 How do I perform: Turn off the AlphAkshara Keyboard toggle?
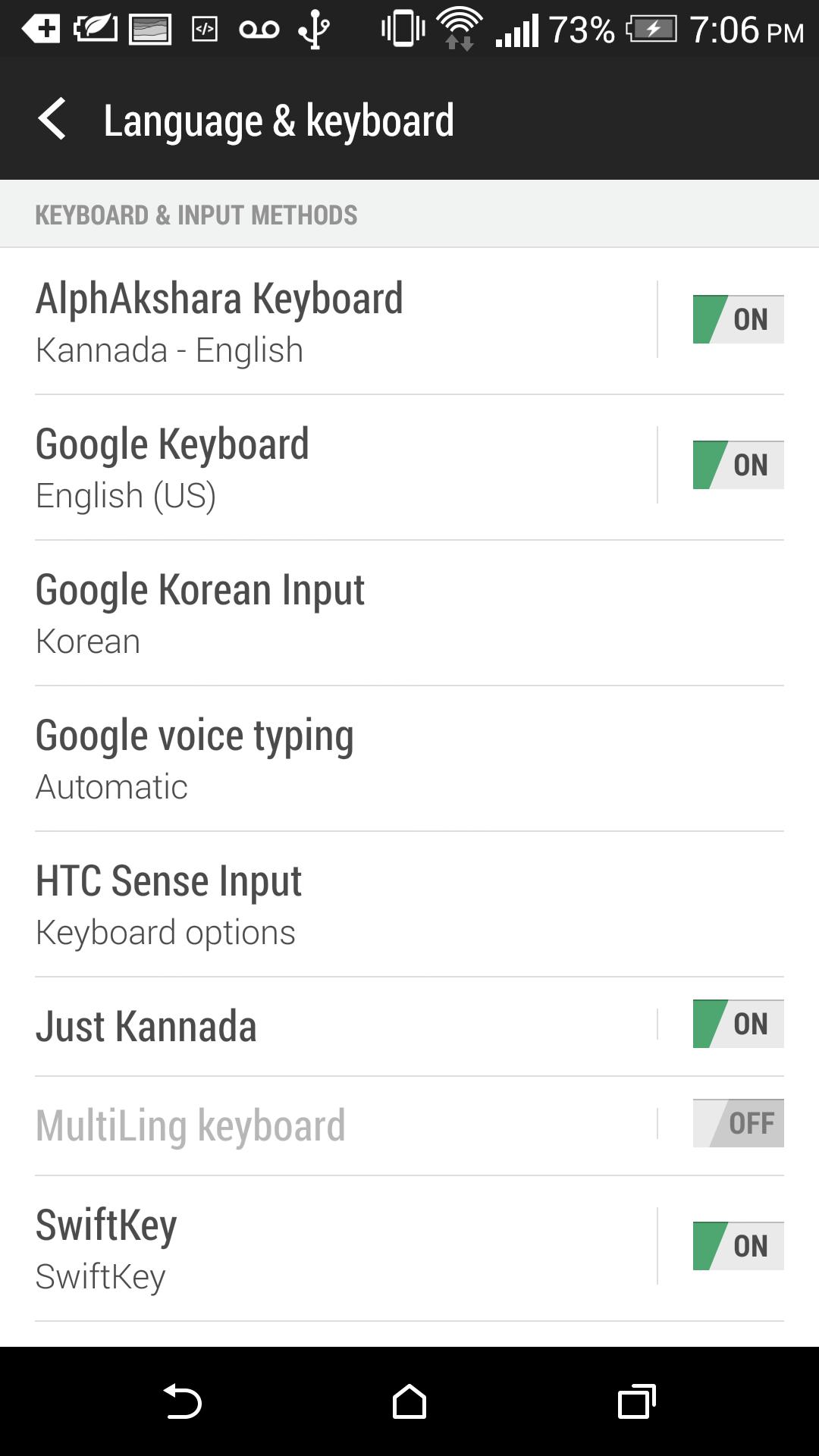pyautogui.click(x=738, y=319)
